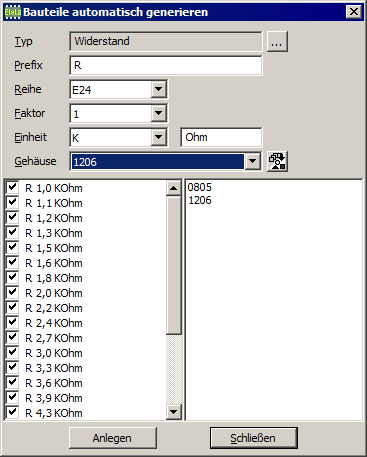
Task: Click scrollbar down arrow in resistor list
Action: pos(174,412)
